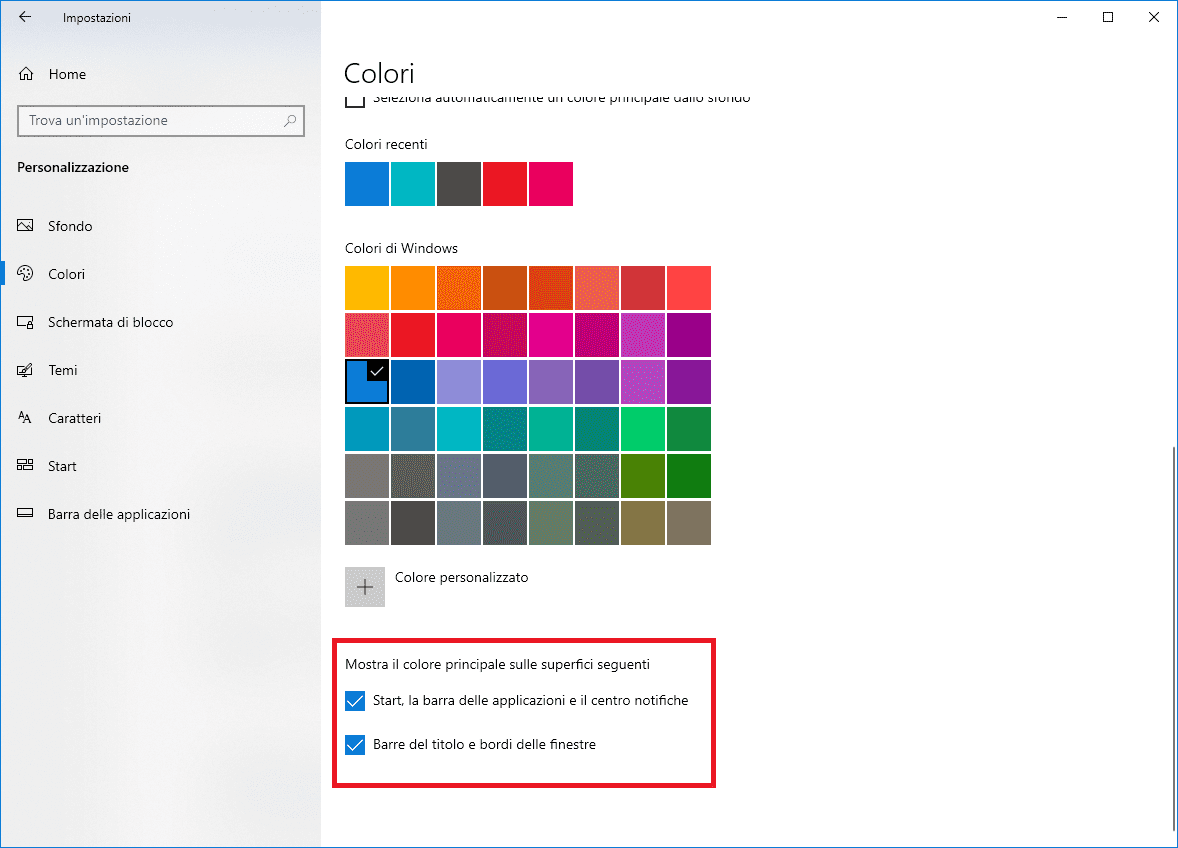Choose the bright green Windows color swatch
Screen dimensions: 1178x848
pos(643,429)
